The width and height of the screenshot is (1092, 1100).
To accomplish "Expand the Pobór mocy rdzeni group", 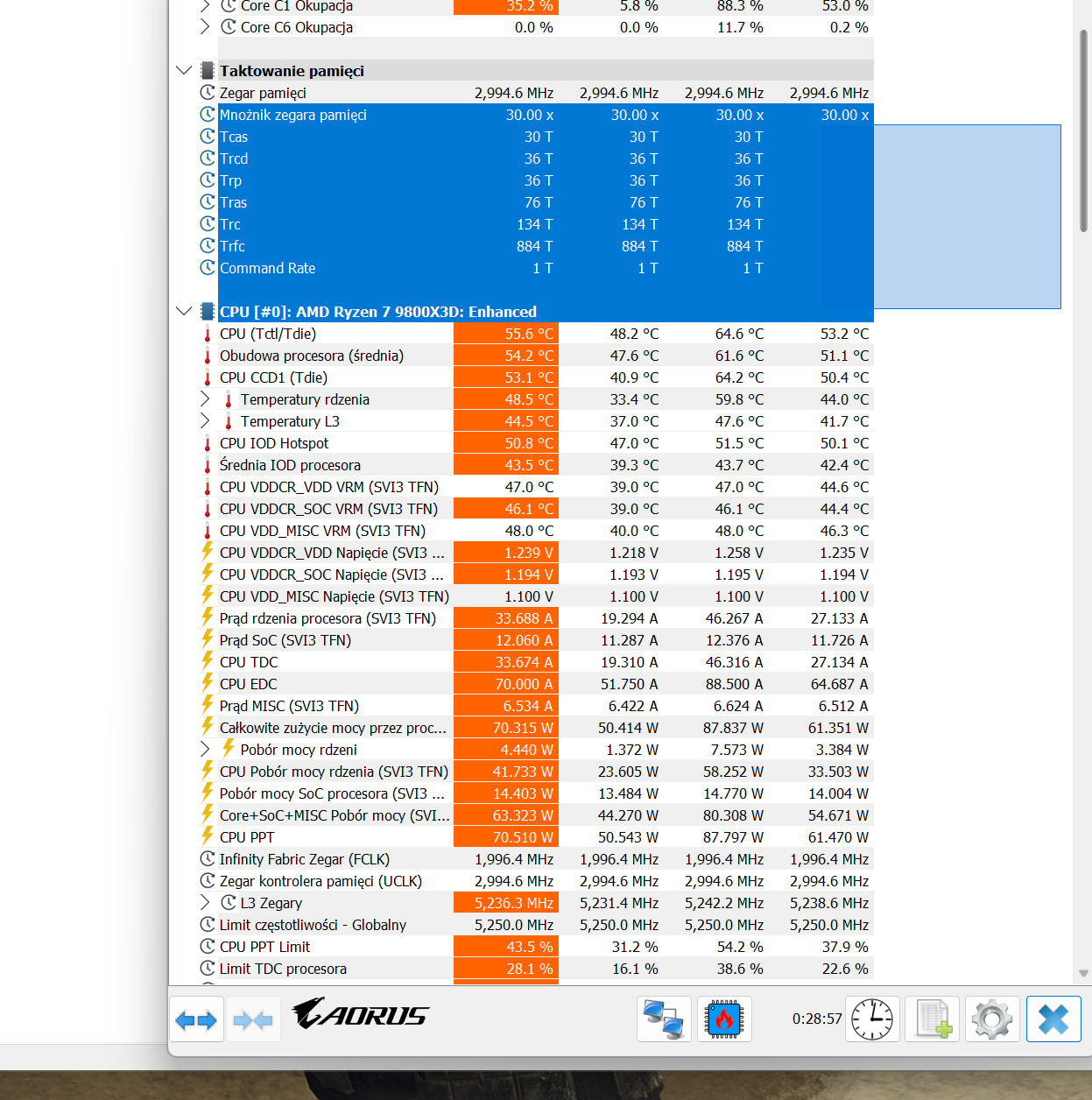I will (x=205, y=749).
